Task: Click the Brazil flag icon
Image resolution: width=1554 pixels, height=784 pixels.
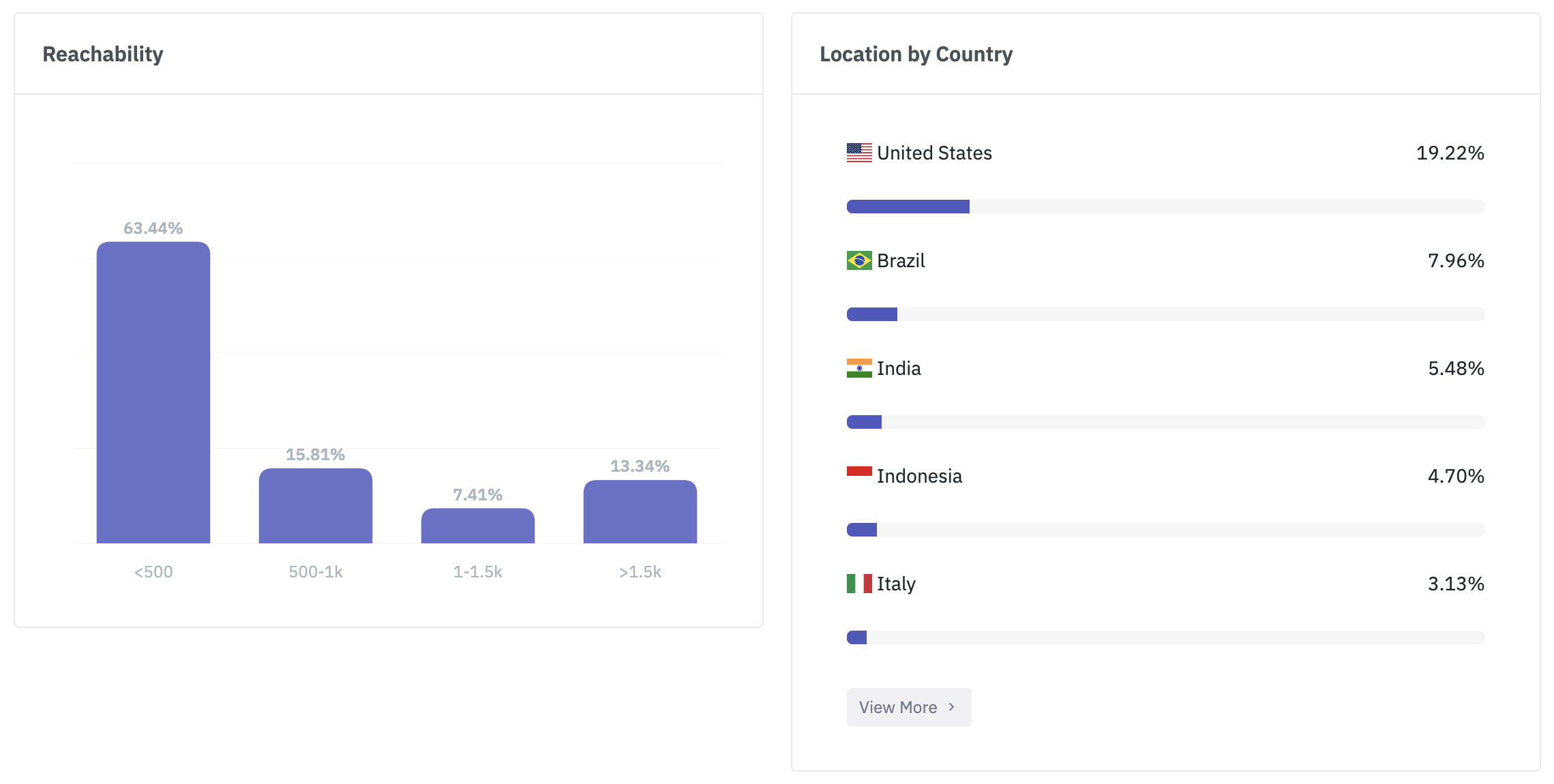Action: click(859, 260)
